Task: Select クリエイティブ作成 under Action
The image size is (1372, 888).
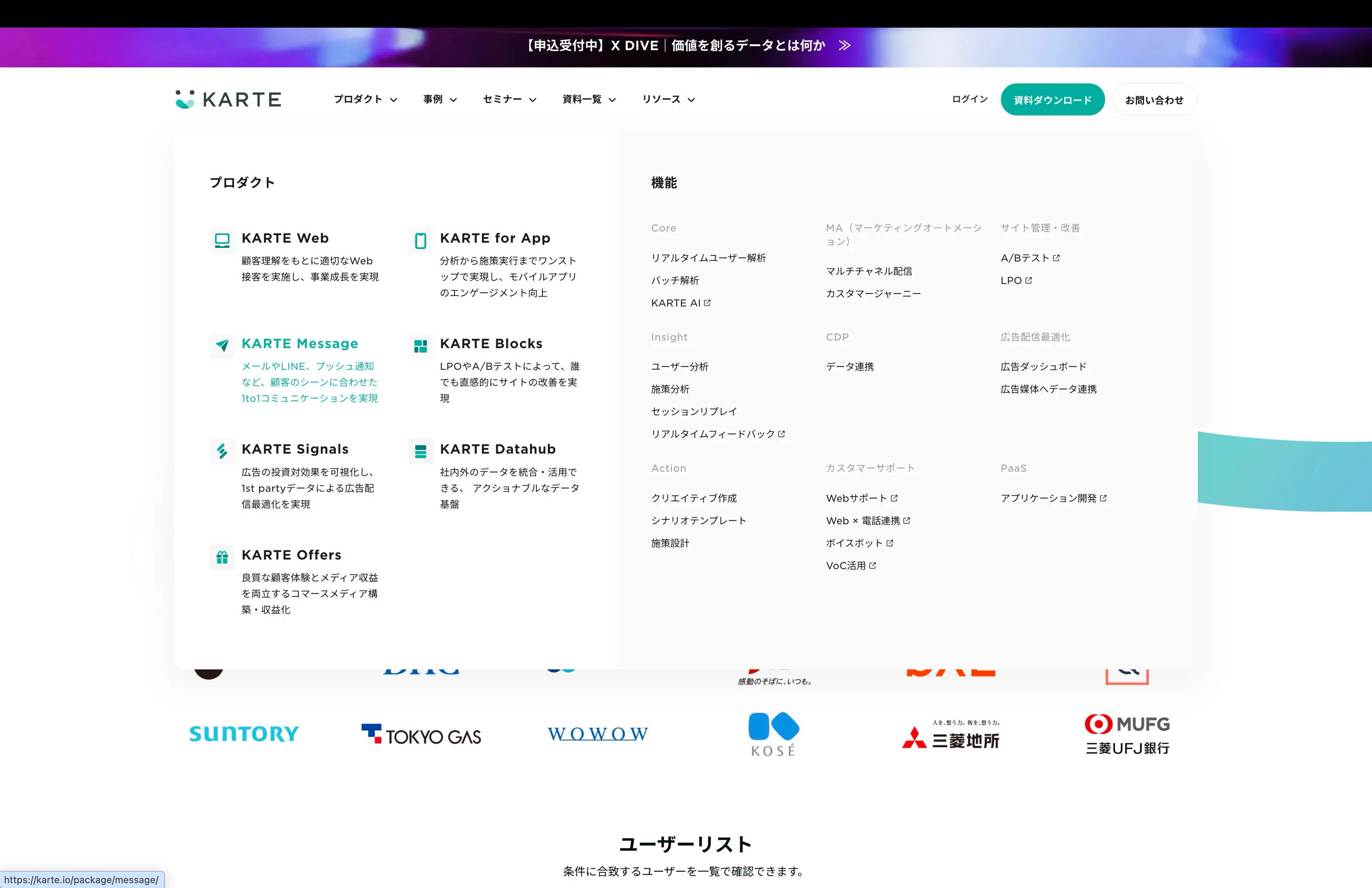Action: click(x=694, y=498)
